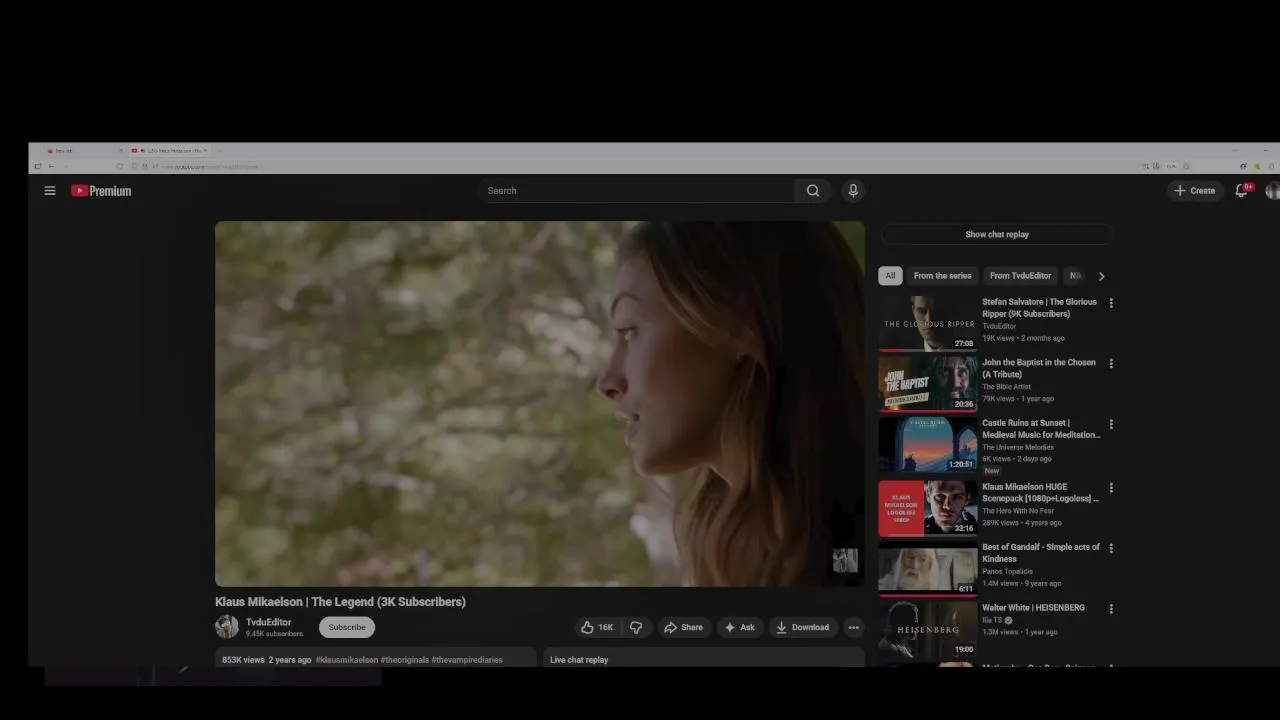This screenshot has width=1280, height=720.
Task: Open the Ask AI feature
Action: tap(740, 628)
